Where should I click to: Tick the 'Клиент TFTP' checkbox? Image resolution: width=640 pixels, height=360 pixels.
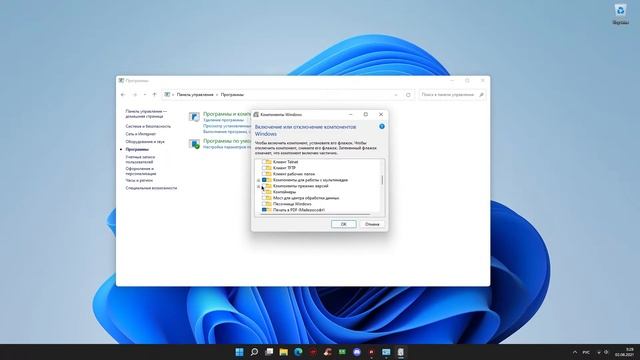(264, 168)
